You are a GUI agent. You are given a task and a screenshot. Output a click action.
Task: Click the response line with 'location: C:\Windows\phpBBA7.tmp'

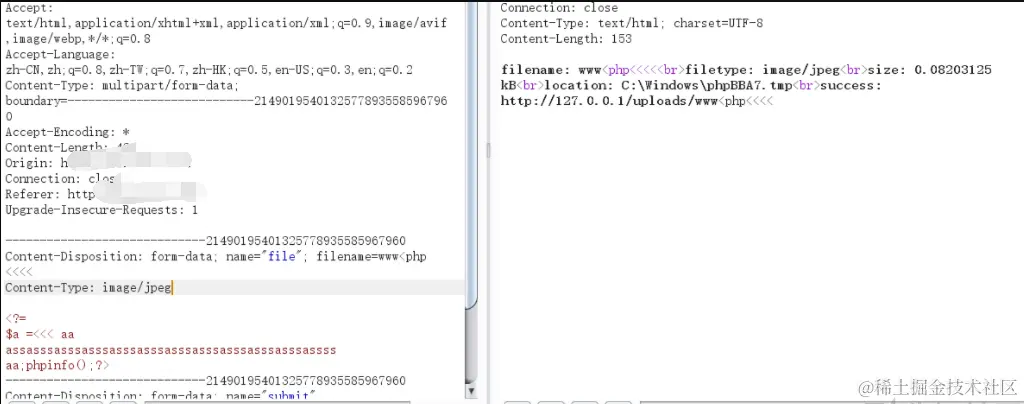pos(691,86)
